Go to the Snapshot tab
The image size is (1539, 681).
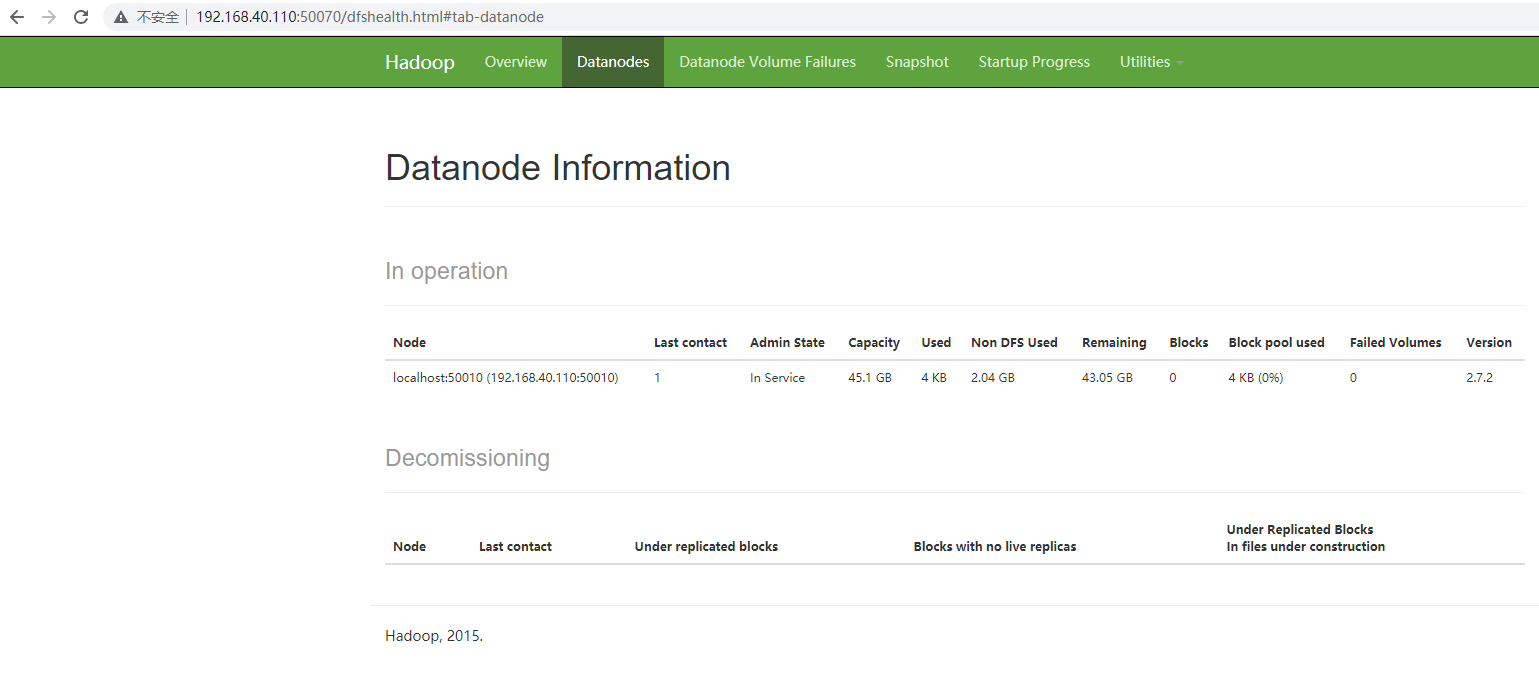917,62
